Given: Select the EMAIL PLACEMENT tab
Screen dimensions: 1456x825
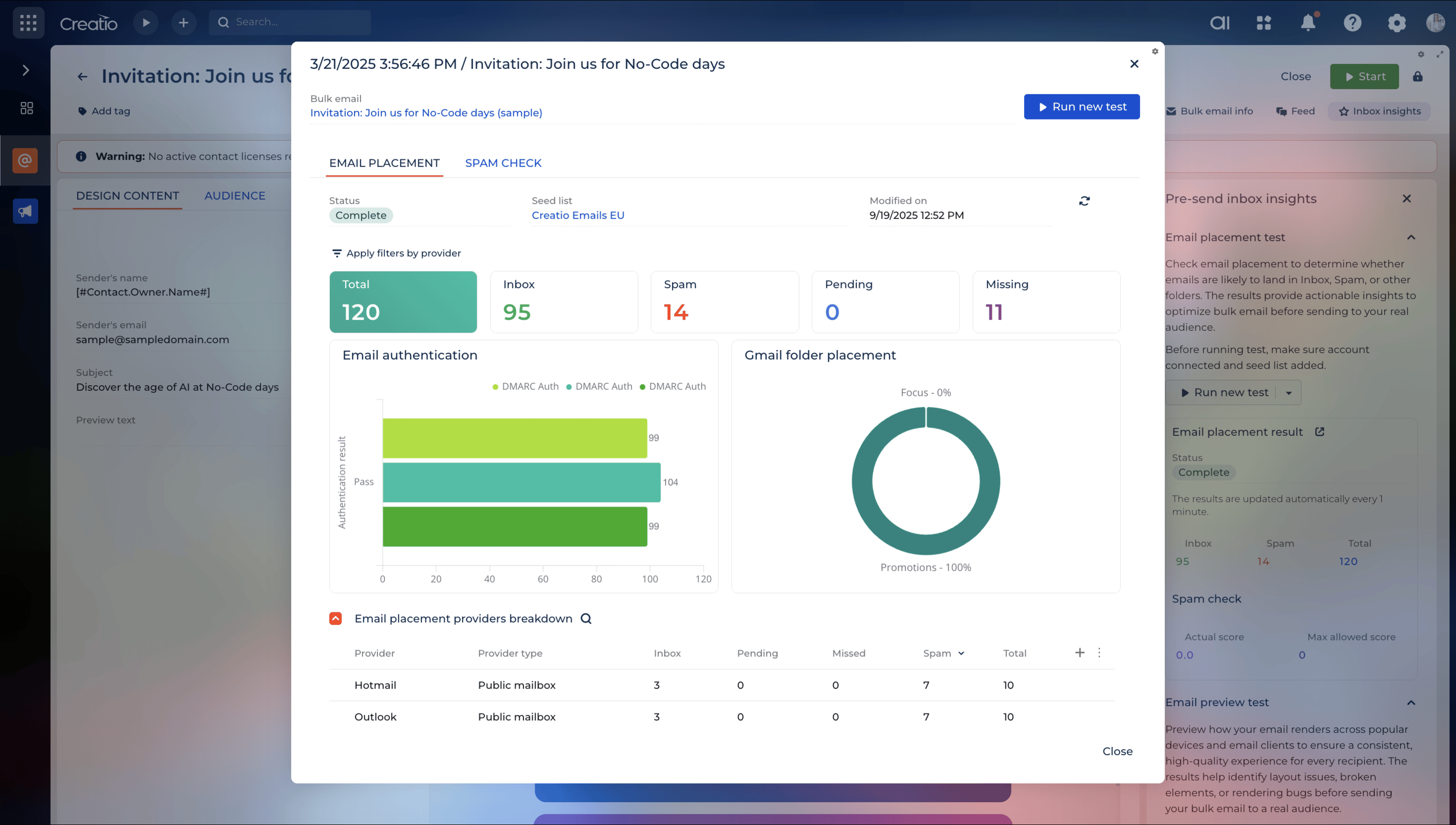Looking at the screenshot, I should click(x=384, y=163).
